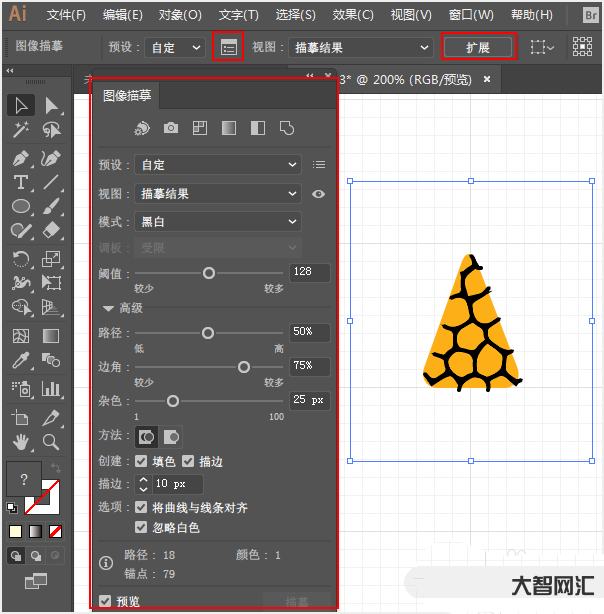Pick the Artboard tool
604x614 pixels.
click(x=21, y=417)
